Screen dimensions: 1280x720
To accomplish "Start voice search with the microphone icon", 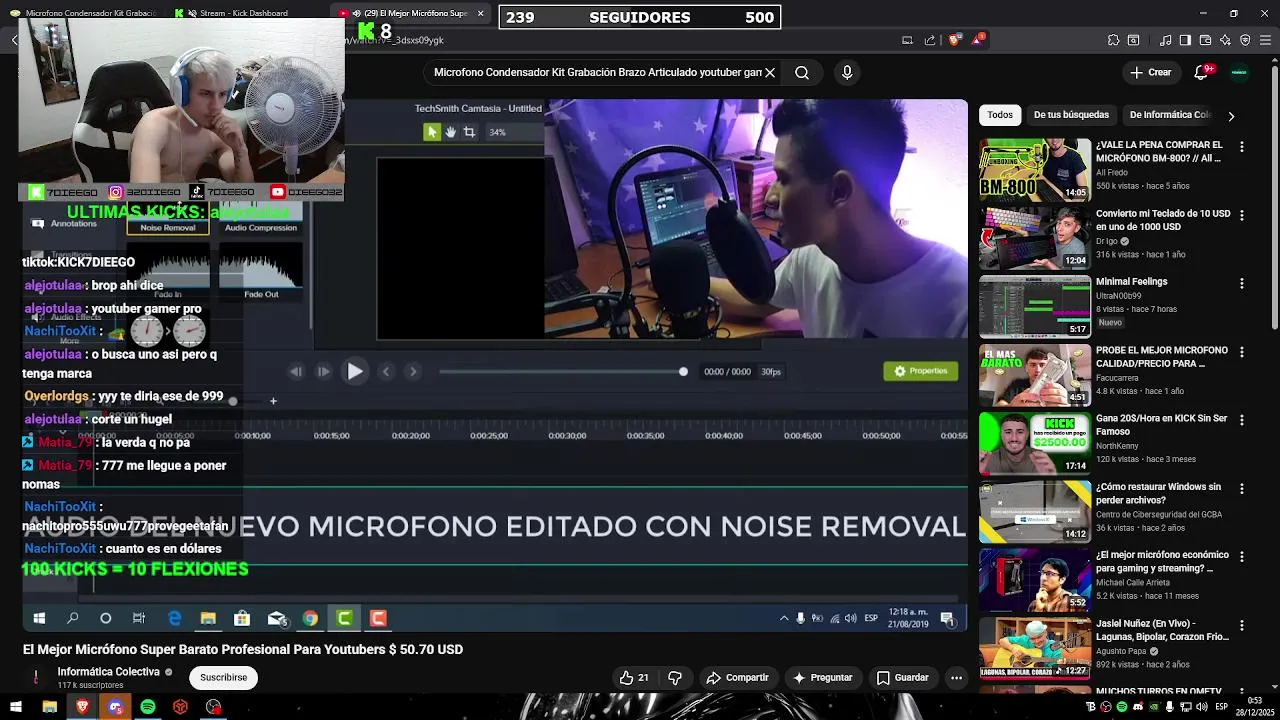I will 847,72.
